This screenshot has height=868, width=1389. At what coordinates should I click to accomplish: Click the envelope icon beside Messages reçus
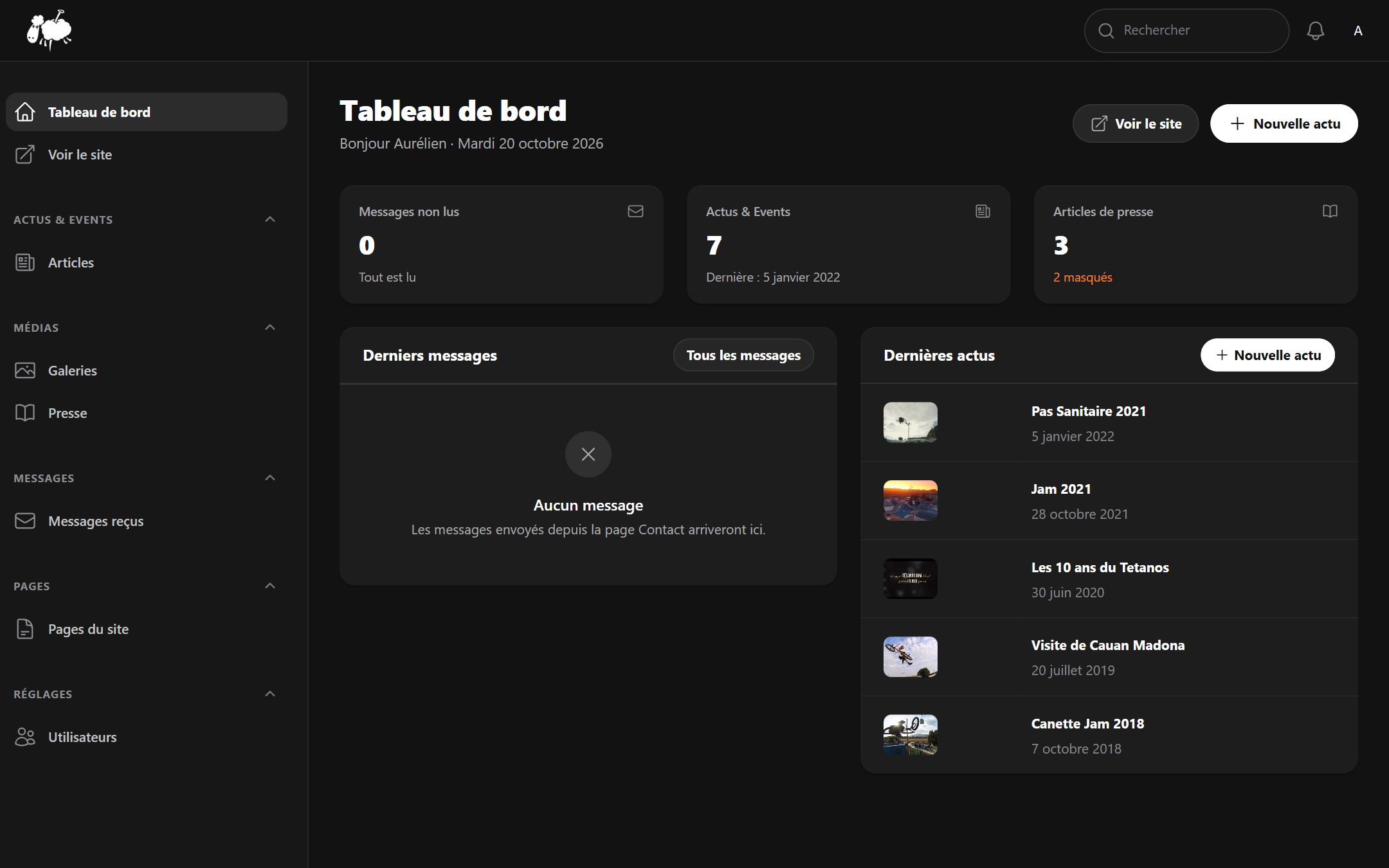25,521
